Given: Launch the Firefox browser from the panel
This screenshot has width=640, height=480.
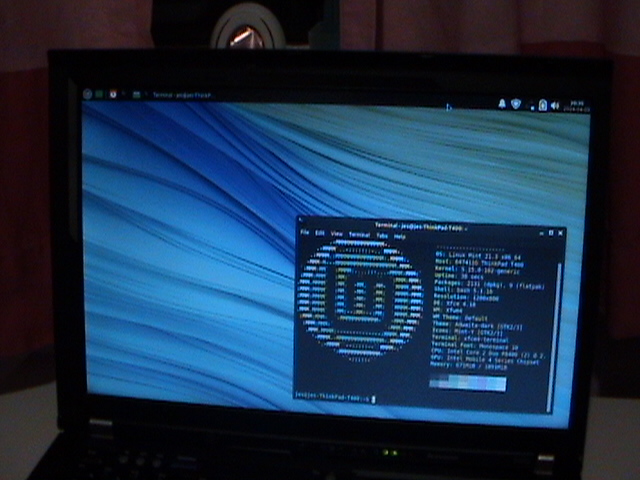Looking at the screenshot, I should coord(113,94).
